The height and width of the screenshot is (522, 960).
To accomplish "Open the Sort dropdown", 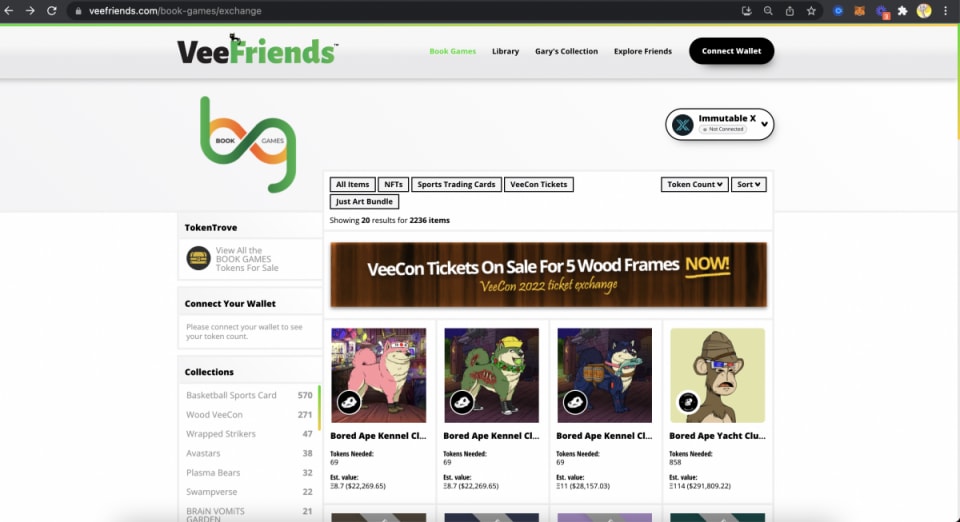I will (x=748, y=184).
